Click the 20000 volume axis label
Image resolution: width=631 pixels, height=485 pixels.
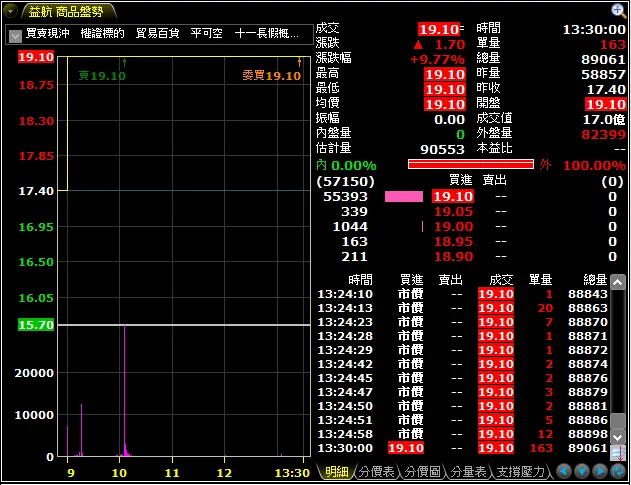point(34,373)
